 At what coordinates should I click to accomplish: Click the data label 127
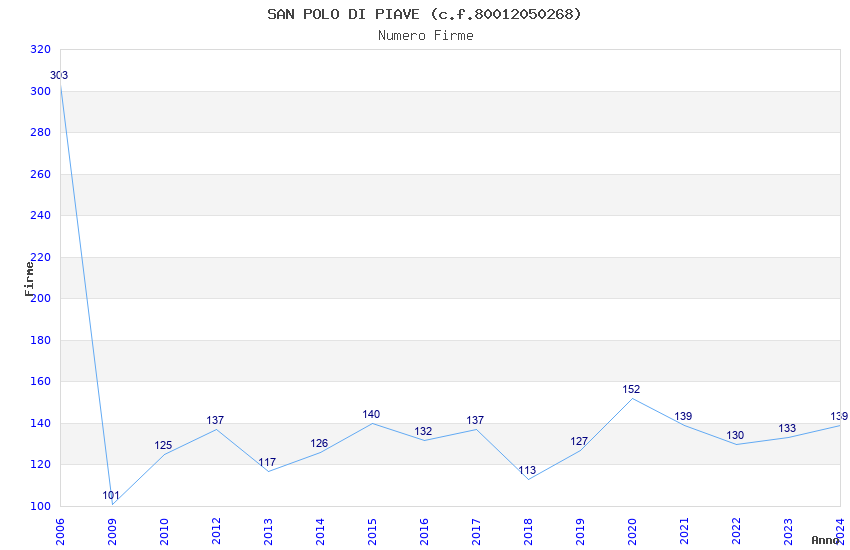[579, 442]
